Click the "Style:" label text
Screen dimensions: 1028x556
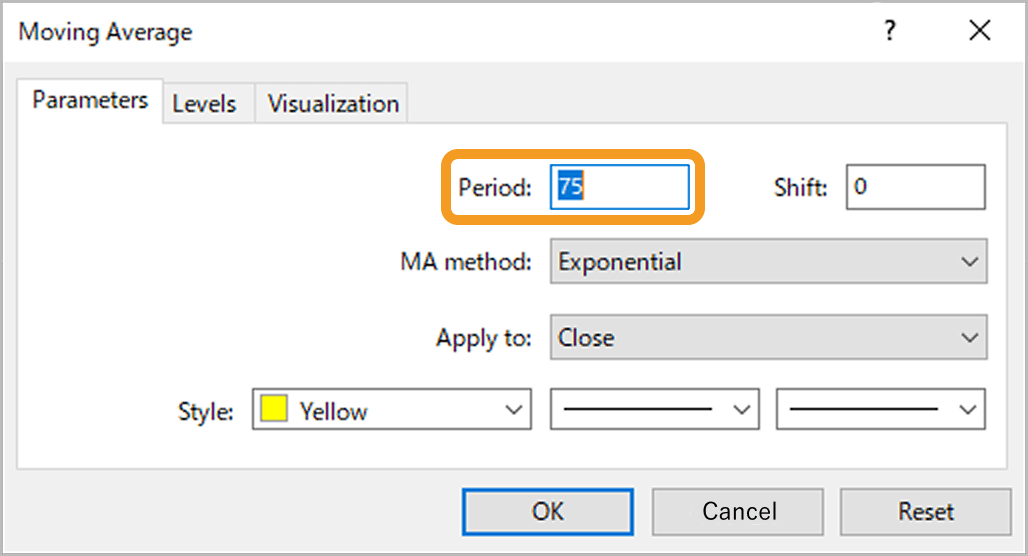tap(206, 411)
